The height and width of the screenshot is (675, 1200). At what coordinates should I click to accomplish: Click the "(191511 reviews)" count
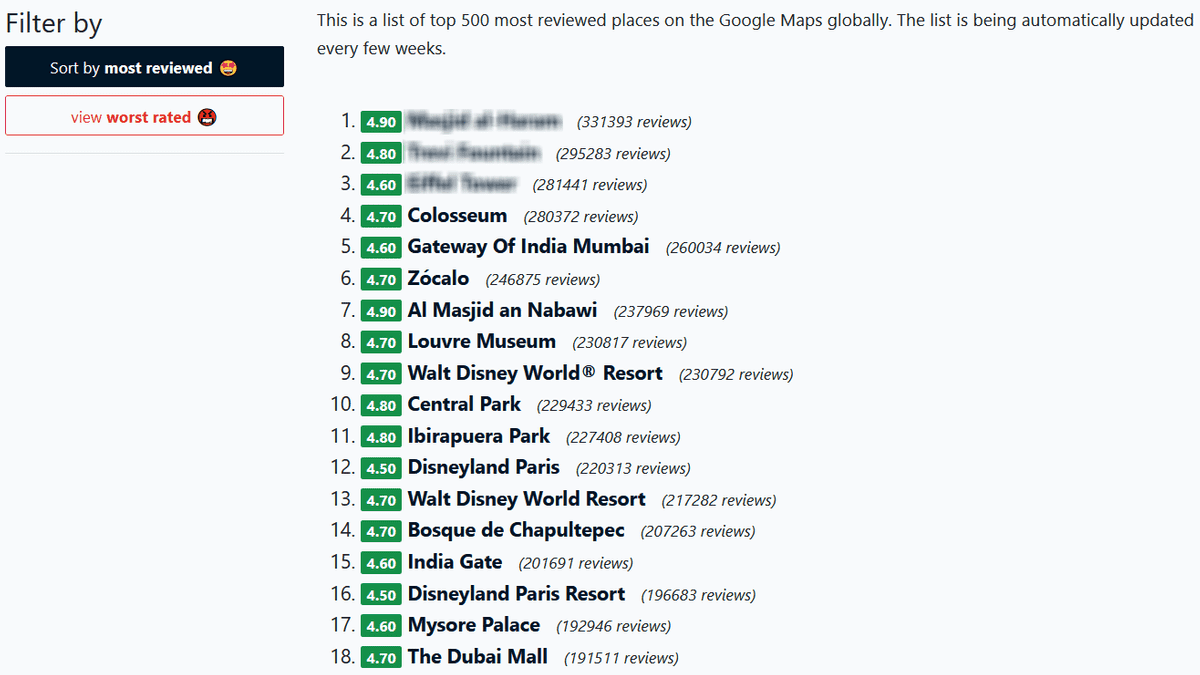621,657
